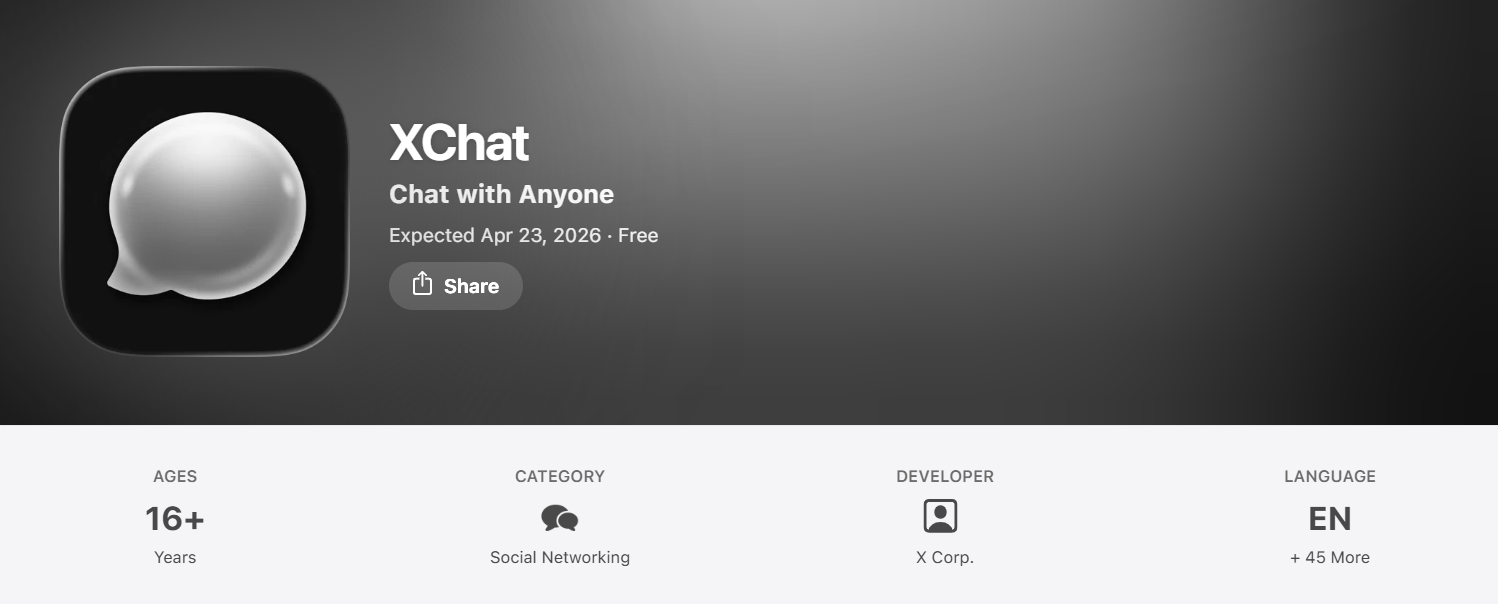Click the LANGUAGE label
The height and width of the screenshot is (604, 1498).
[x=1330, y=477]
